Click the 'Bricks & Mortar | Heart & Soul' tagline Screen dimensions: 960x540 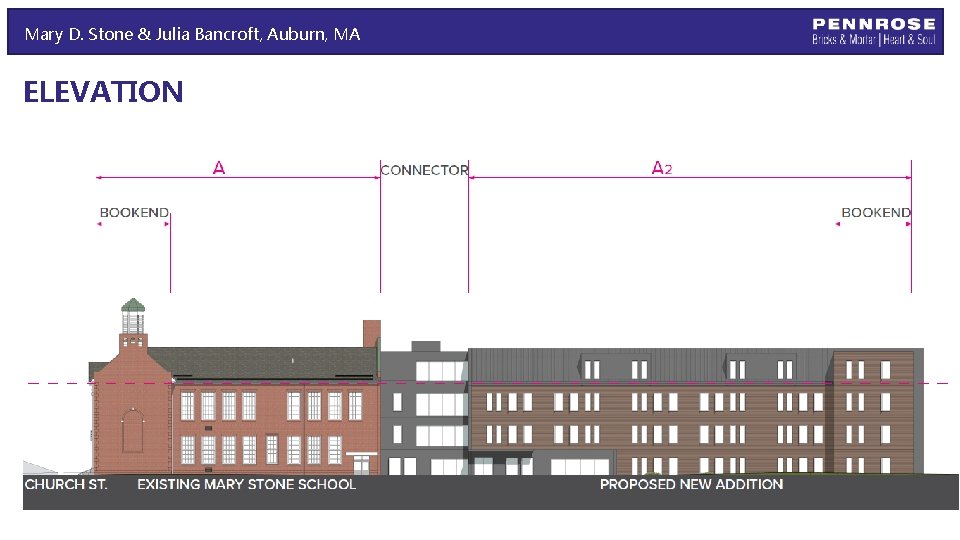(x=874, y=40)
